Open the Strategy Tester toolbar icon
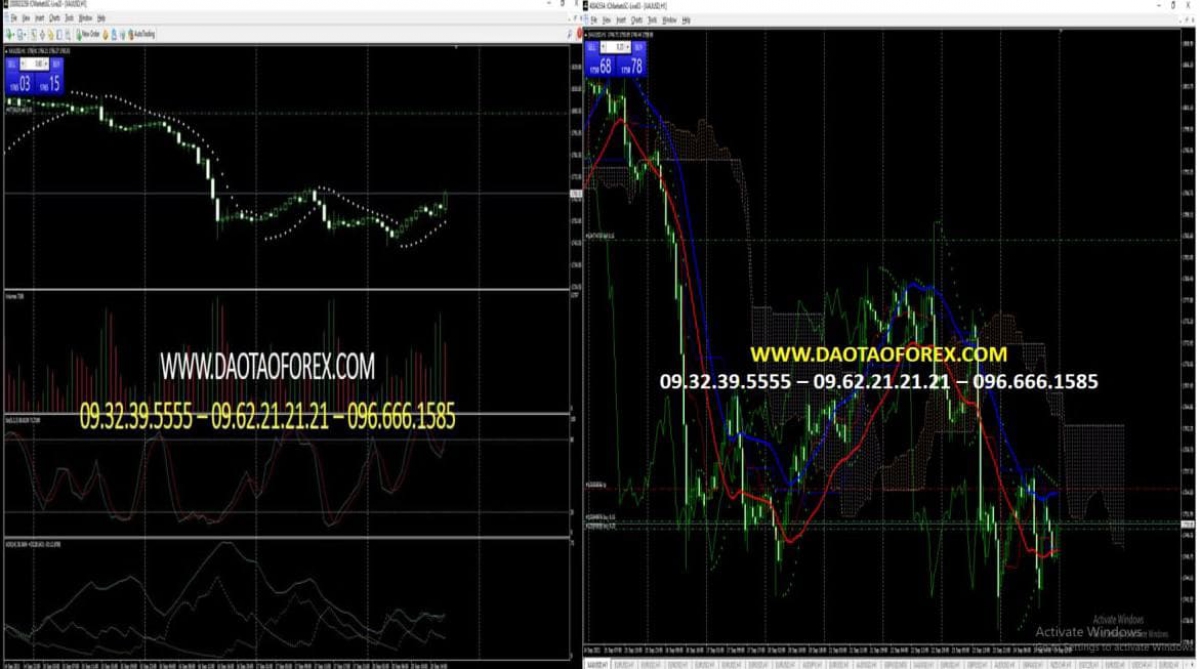This screenshot has width=1200, height=669. (x=68, y=34)
